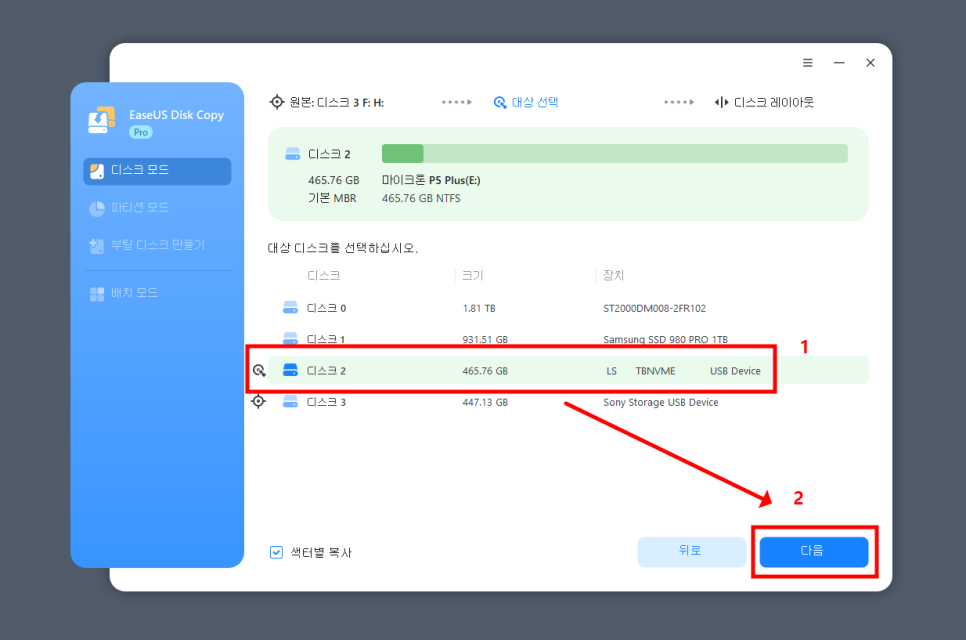Click the target-selected magnifier icon beside 디스크 2 row
966x640 pixels.
[x=259, y=370]
